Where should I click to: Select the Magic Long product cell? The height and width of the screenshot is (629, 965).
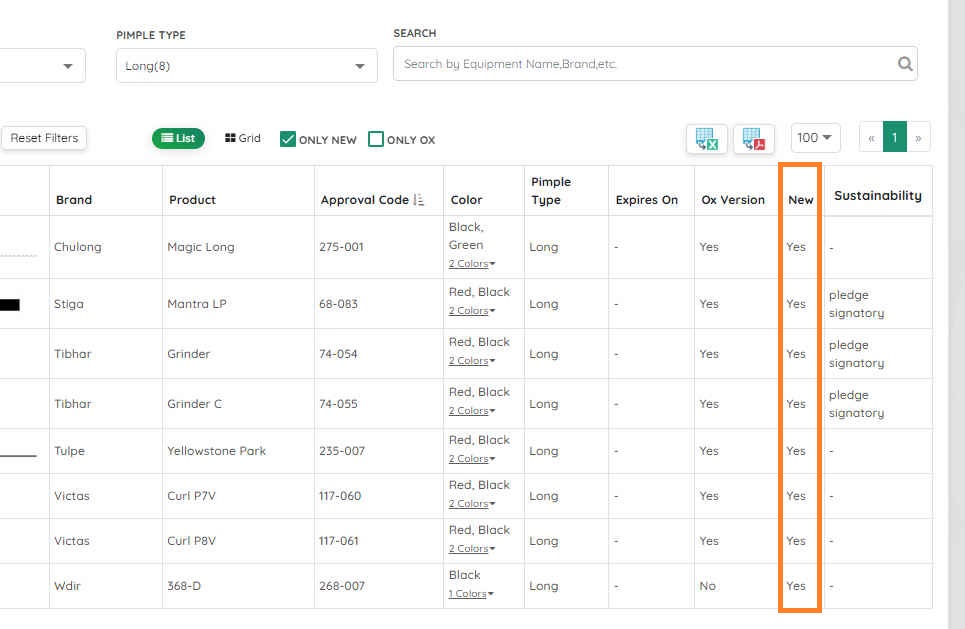coord(201,247)
